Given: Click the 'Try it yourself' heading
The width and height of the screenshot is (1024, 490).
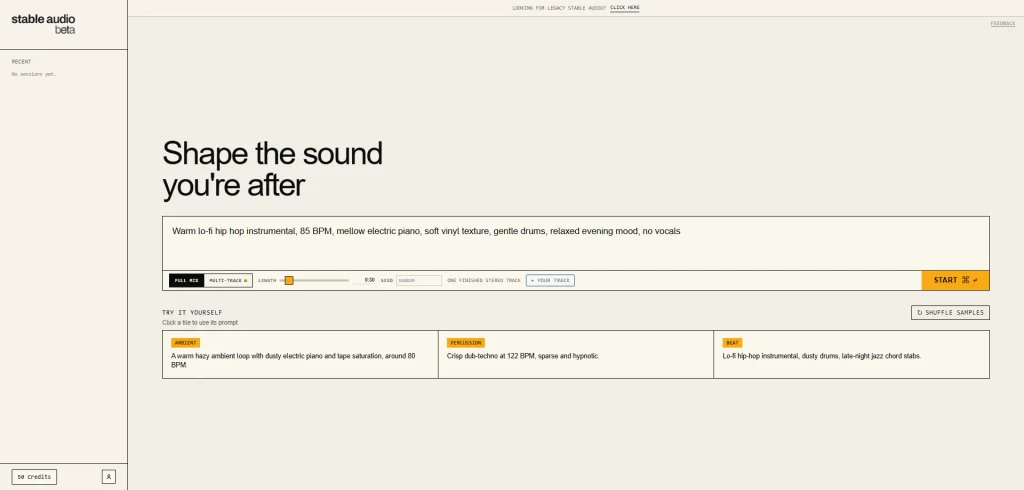Looking at the screenshot, I should coord(192,312).
